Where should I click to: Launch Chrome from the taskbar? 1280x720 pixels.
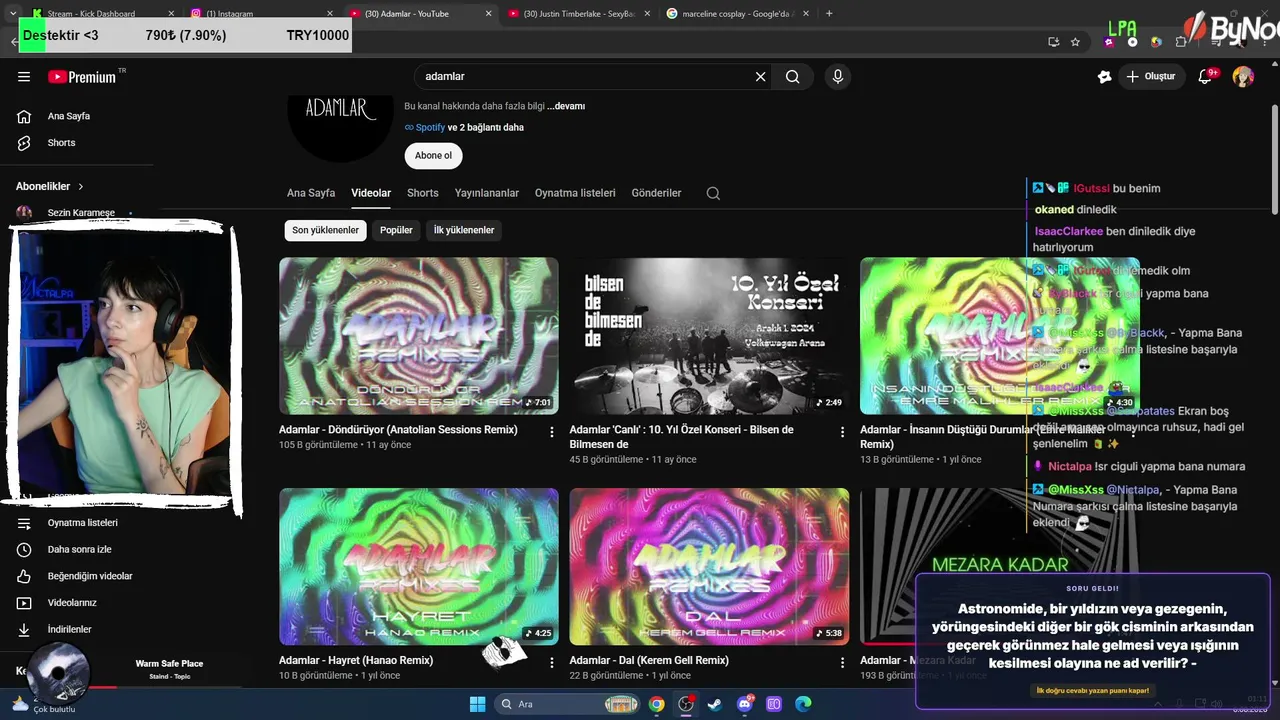656,704
